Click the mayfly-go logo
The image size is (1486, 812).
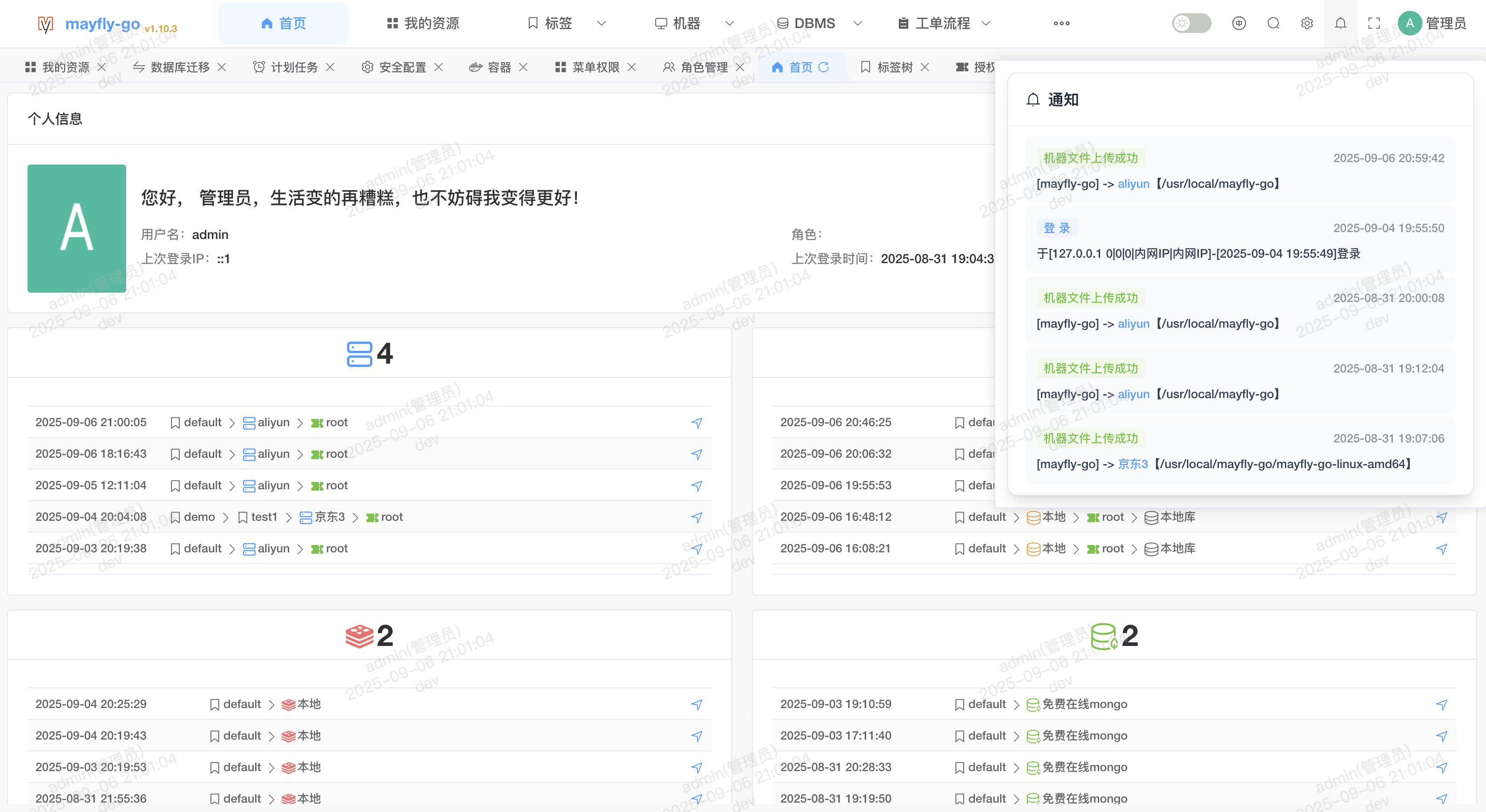(x=107, y=24)
